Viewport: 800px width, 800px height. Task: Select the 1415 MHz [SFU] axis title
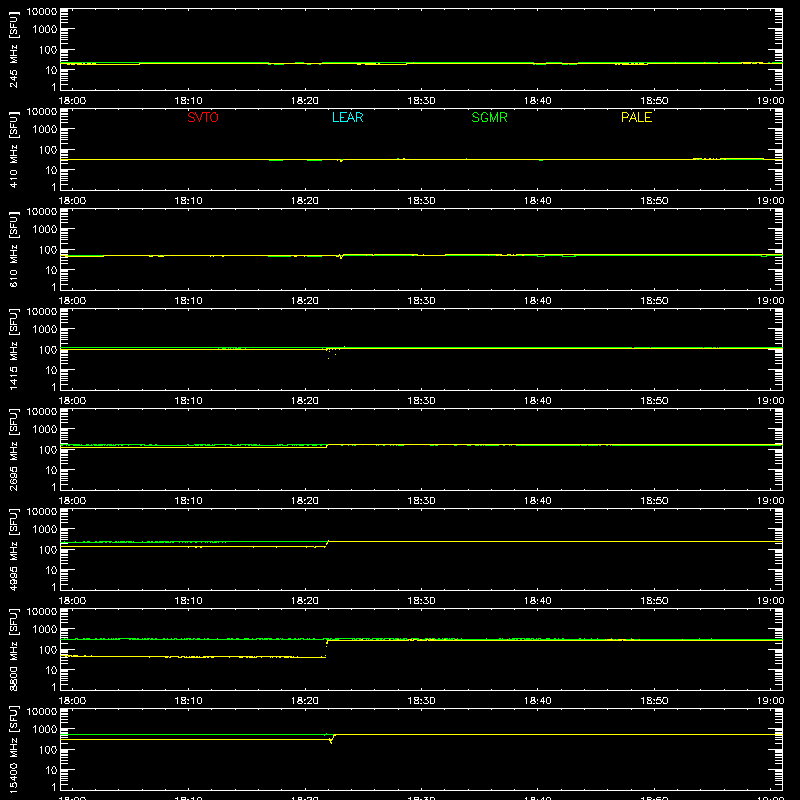[14, 349]
